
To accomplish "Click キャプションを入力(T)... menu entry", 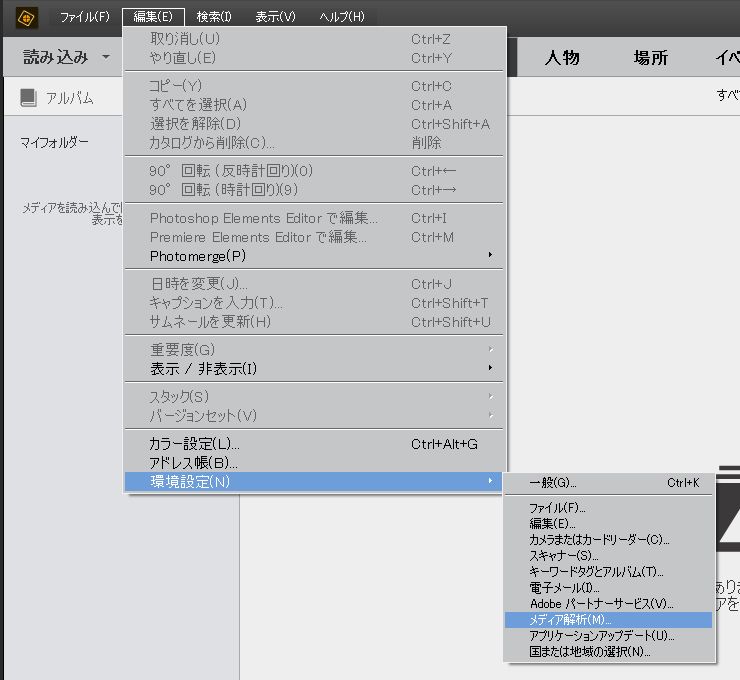I will pyautogui.click(x=314, y=303).
